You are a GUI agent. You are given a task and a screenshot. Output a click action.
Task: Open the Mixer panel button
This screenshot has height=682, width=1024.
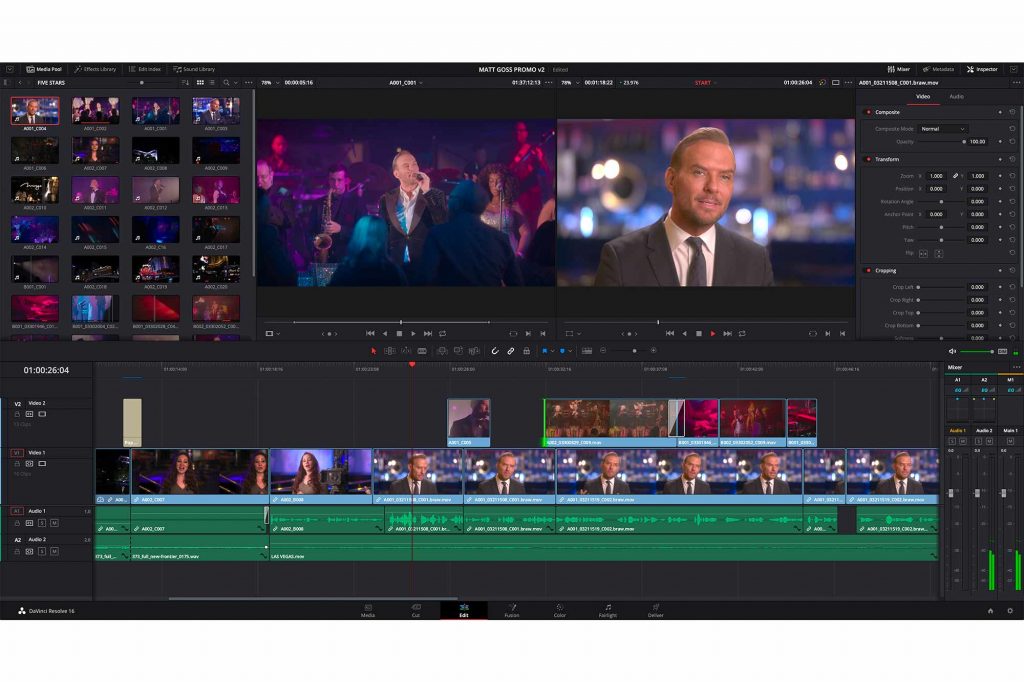(x=898, y=69)
